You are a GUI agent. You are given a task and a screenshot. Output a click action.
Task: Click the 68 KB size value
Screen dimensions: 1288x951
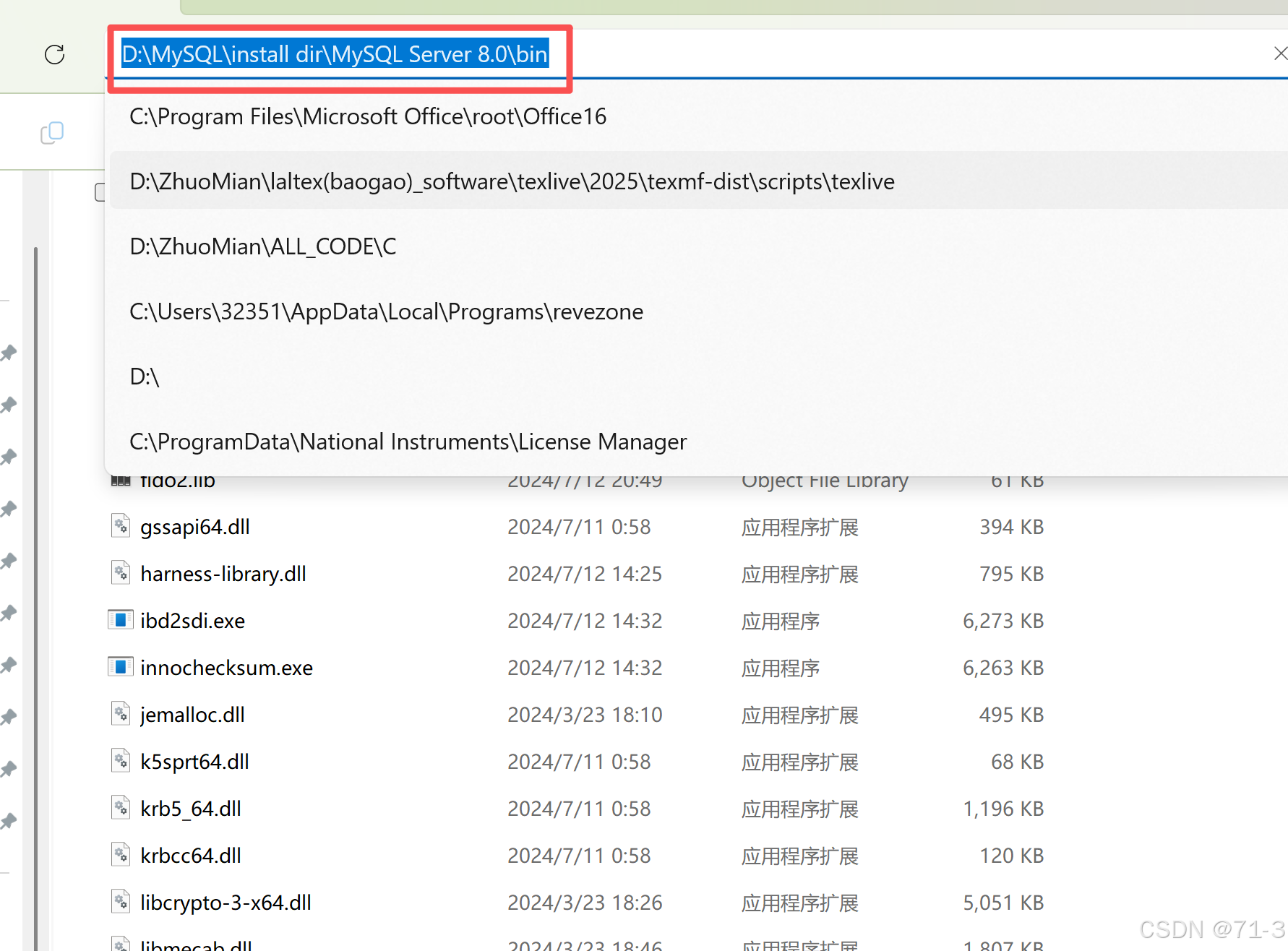pyautogui.click(x=1017, y=762)
